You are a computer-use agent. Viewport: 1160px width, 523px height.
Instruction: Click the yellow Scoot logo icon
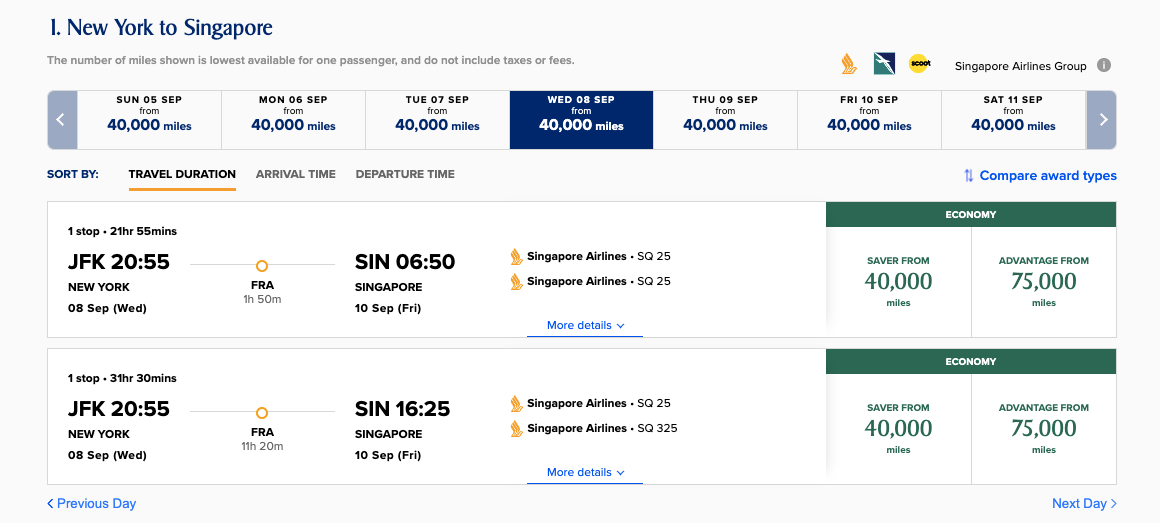tap(919, 64)
